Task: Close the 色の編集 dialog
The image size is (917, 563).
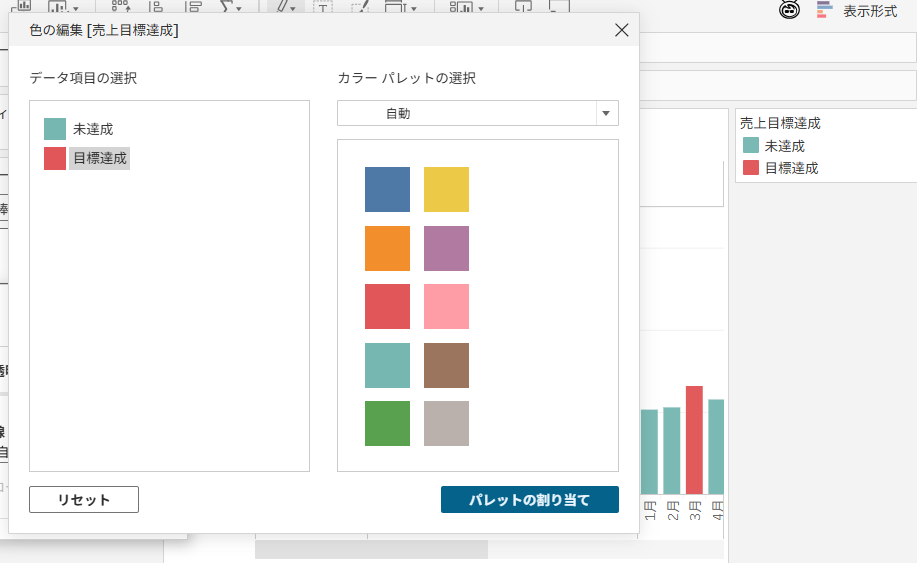Action: (622, 30)
